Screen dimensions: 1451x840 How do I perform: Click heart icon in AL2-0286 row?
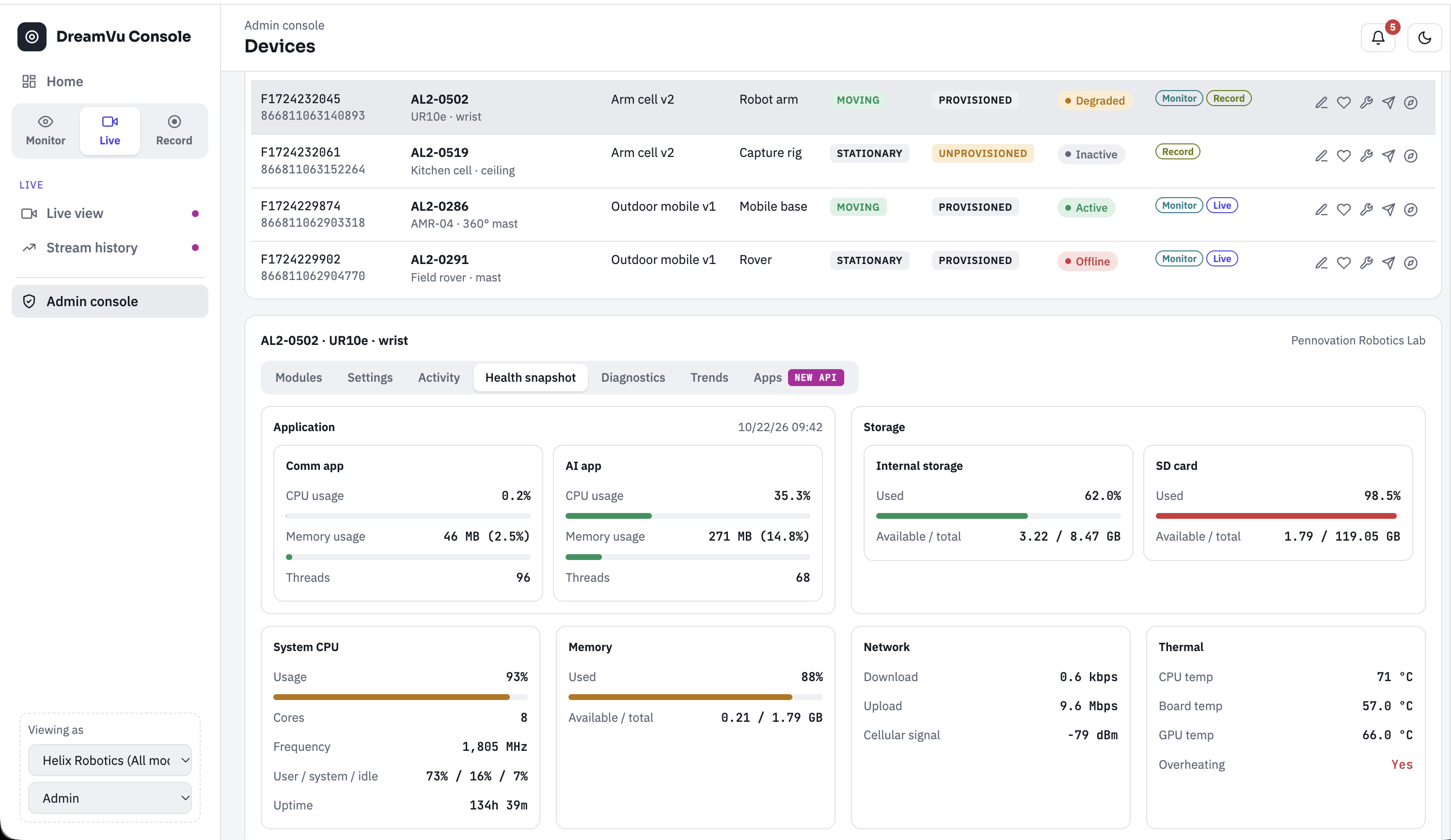[1344, 210]
